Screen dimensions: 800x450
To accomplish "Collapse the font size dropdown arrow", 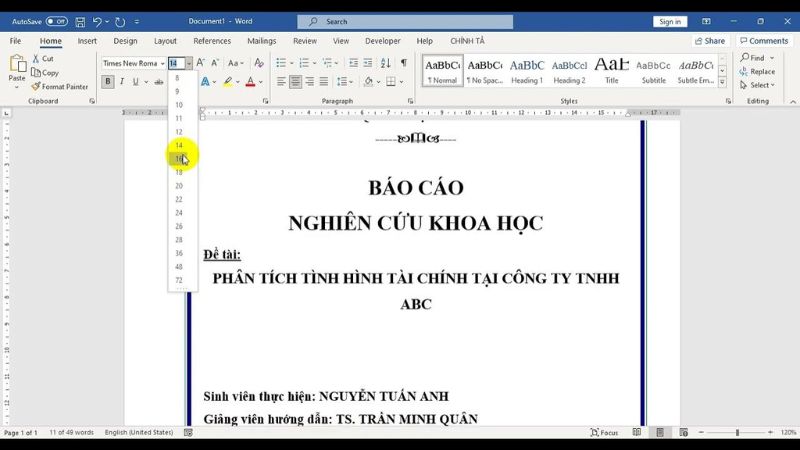I will pyautogui.click(x=189, y=63).
